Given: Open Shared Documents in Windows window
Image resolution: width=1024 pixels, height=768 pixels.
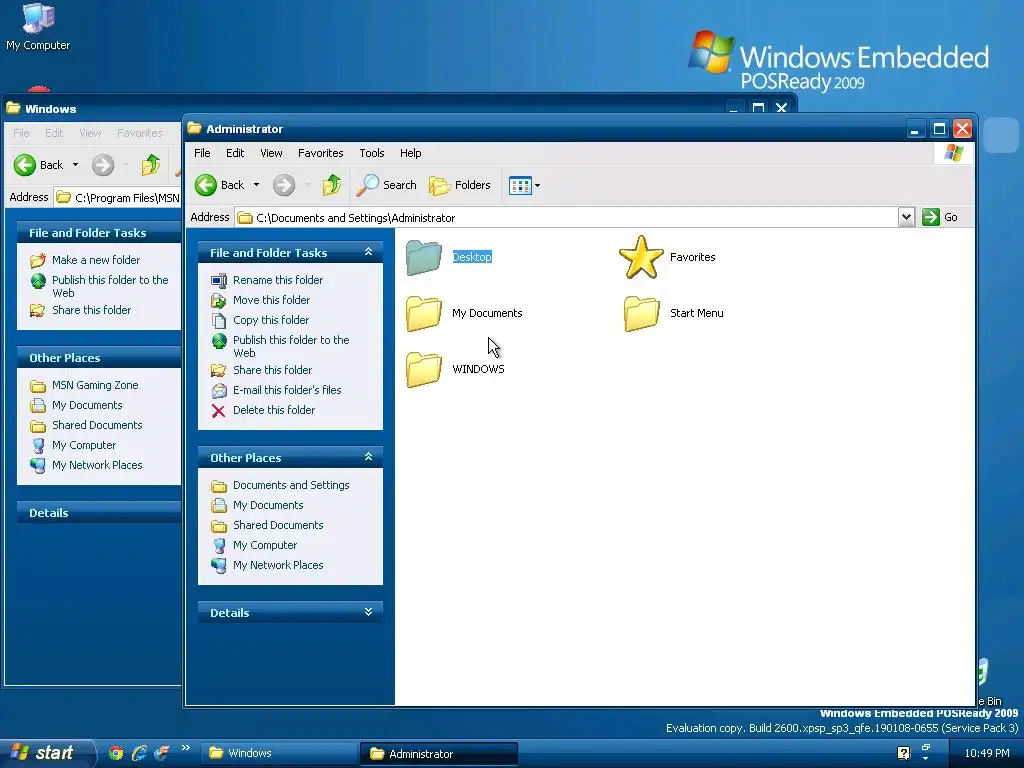Looking at the screenshot, I should coord(97,425).
